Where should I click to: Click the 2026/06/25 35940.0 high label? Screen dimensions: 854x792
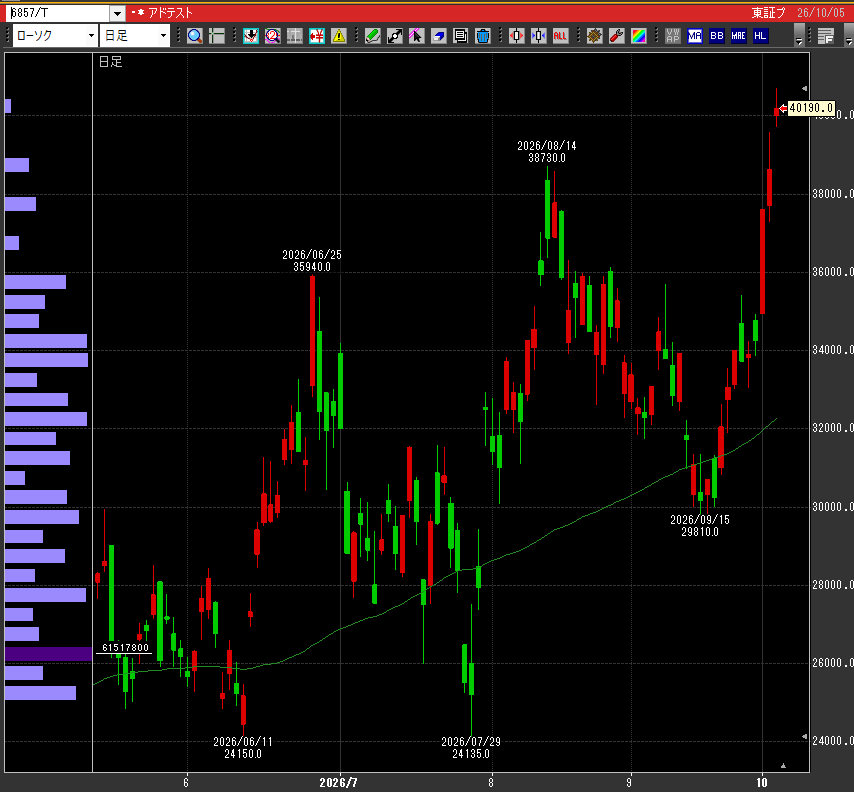[x=312, y=260]
